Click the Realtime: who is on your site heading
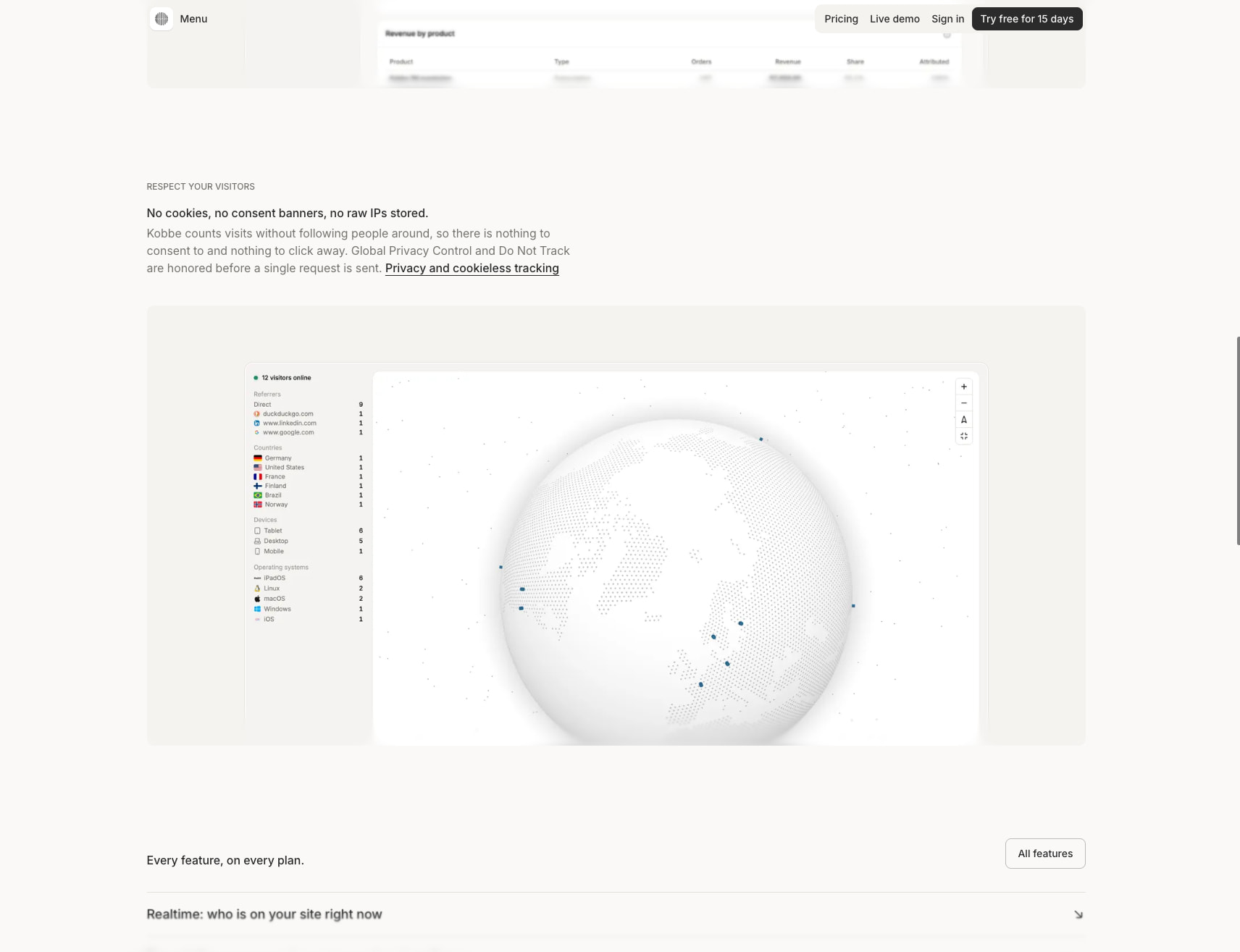1240x952 pixels. point(264,914)
